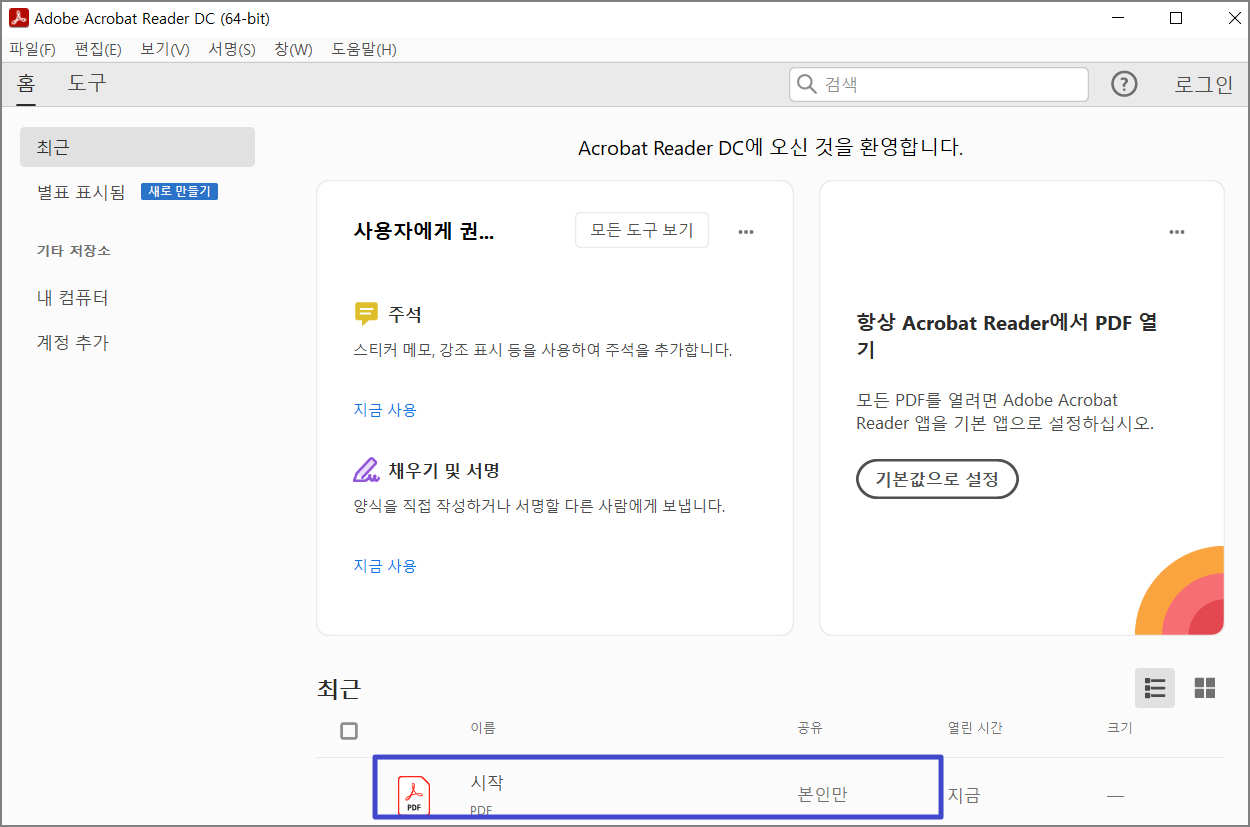Viewport: 1250px width, 827px height.
Task: Click the 기본값으로 설정 button
Action: pyautogui.click(x=937, y=479)
